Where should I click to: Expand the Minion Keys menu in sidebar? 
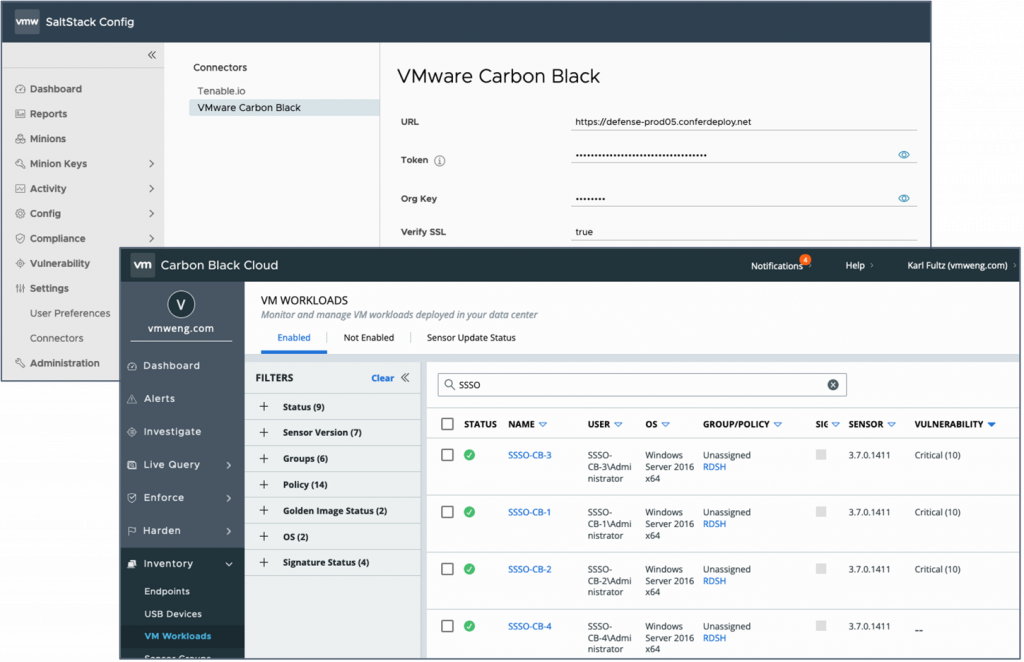151,164
